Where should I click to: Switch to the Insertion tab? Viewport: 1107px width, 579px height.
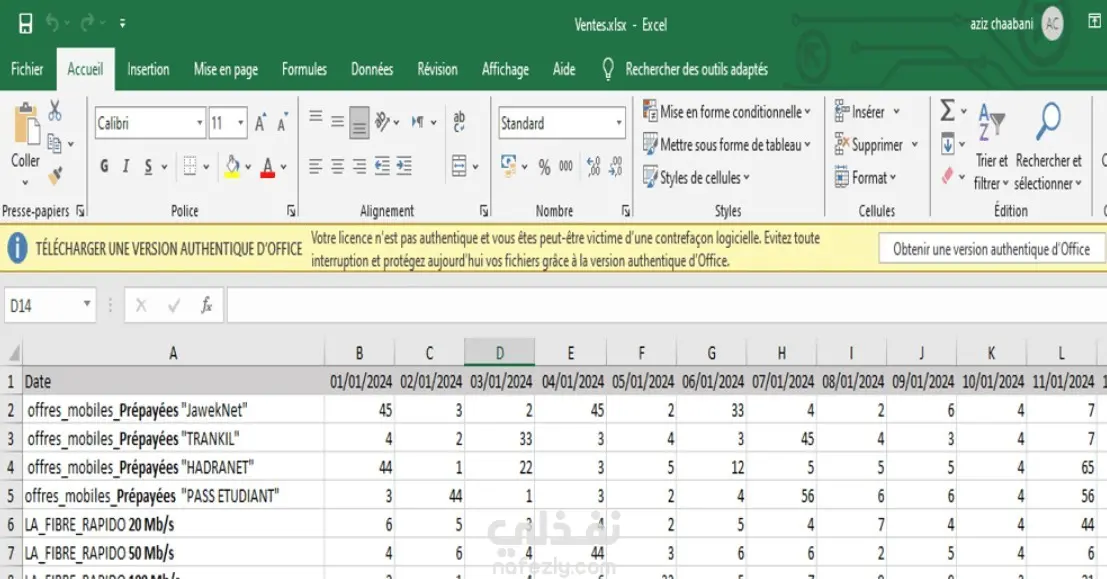tap(148, 69)
